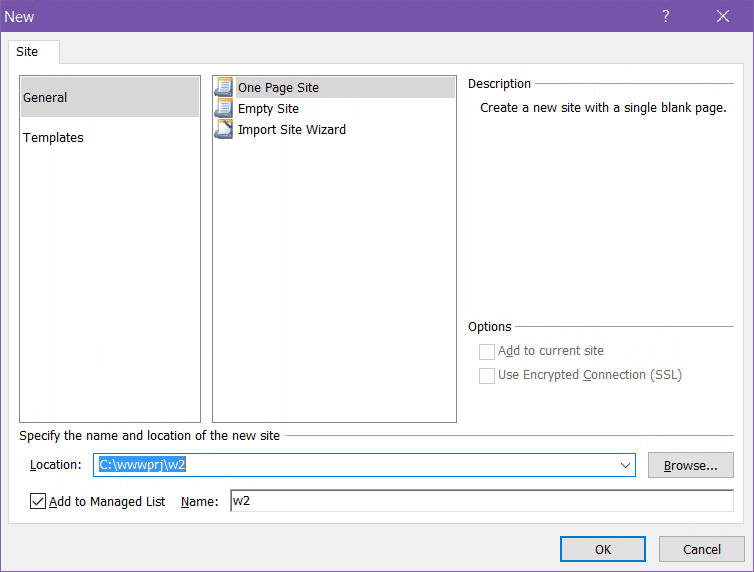Confirm with the OK button

point(602,549)
